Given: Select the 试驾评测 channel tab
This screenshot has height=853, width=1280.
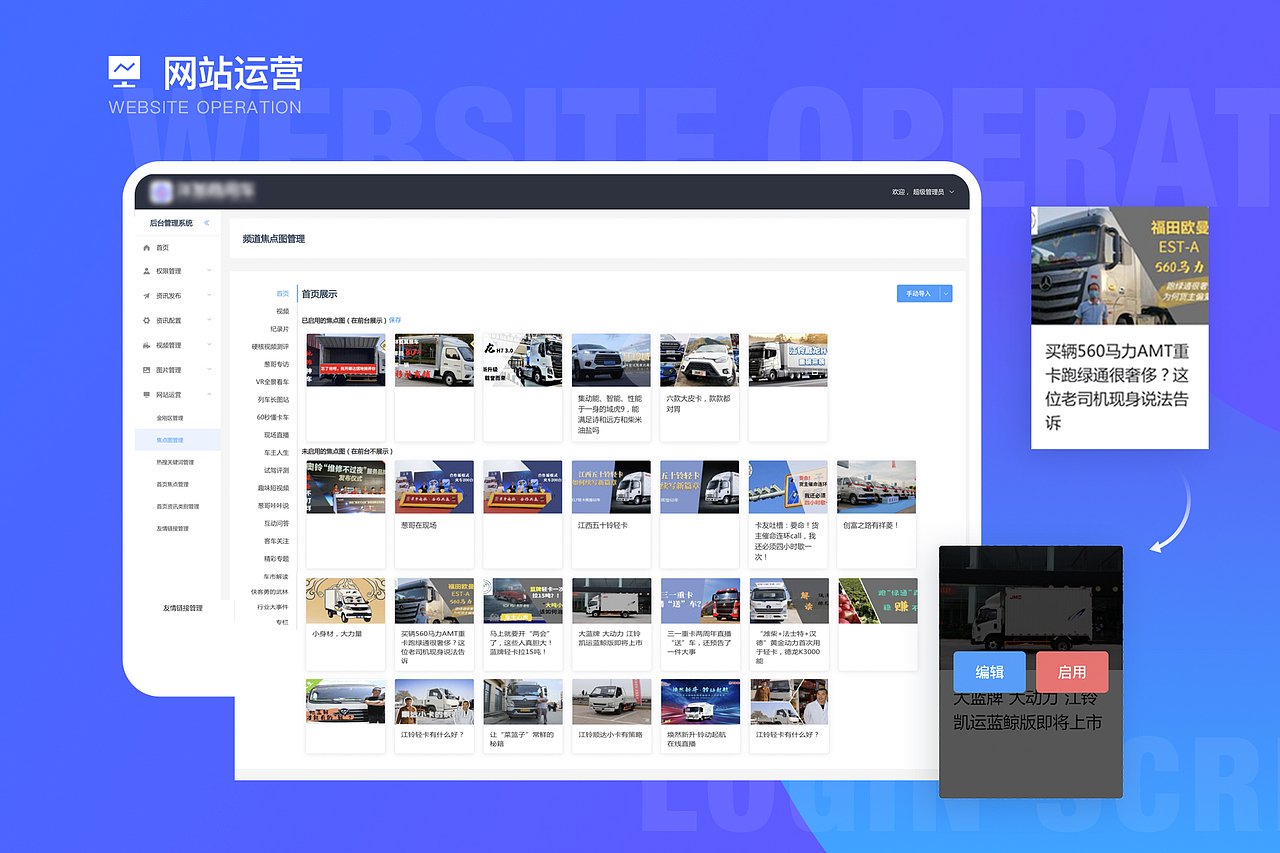Looking at the screenshot, I should [x=276, y=470].
